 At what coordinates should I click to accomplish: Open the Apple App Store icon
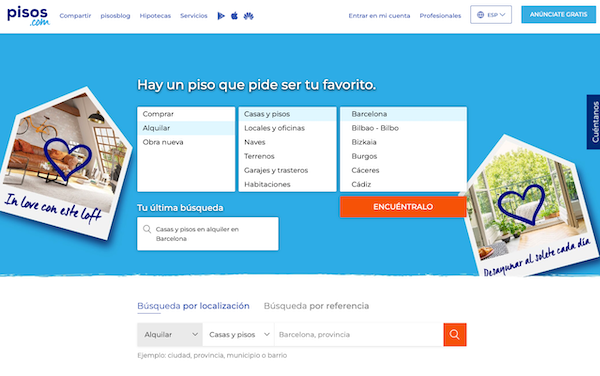(x=234, y=16)
